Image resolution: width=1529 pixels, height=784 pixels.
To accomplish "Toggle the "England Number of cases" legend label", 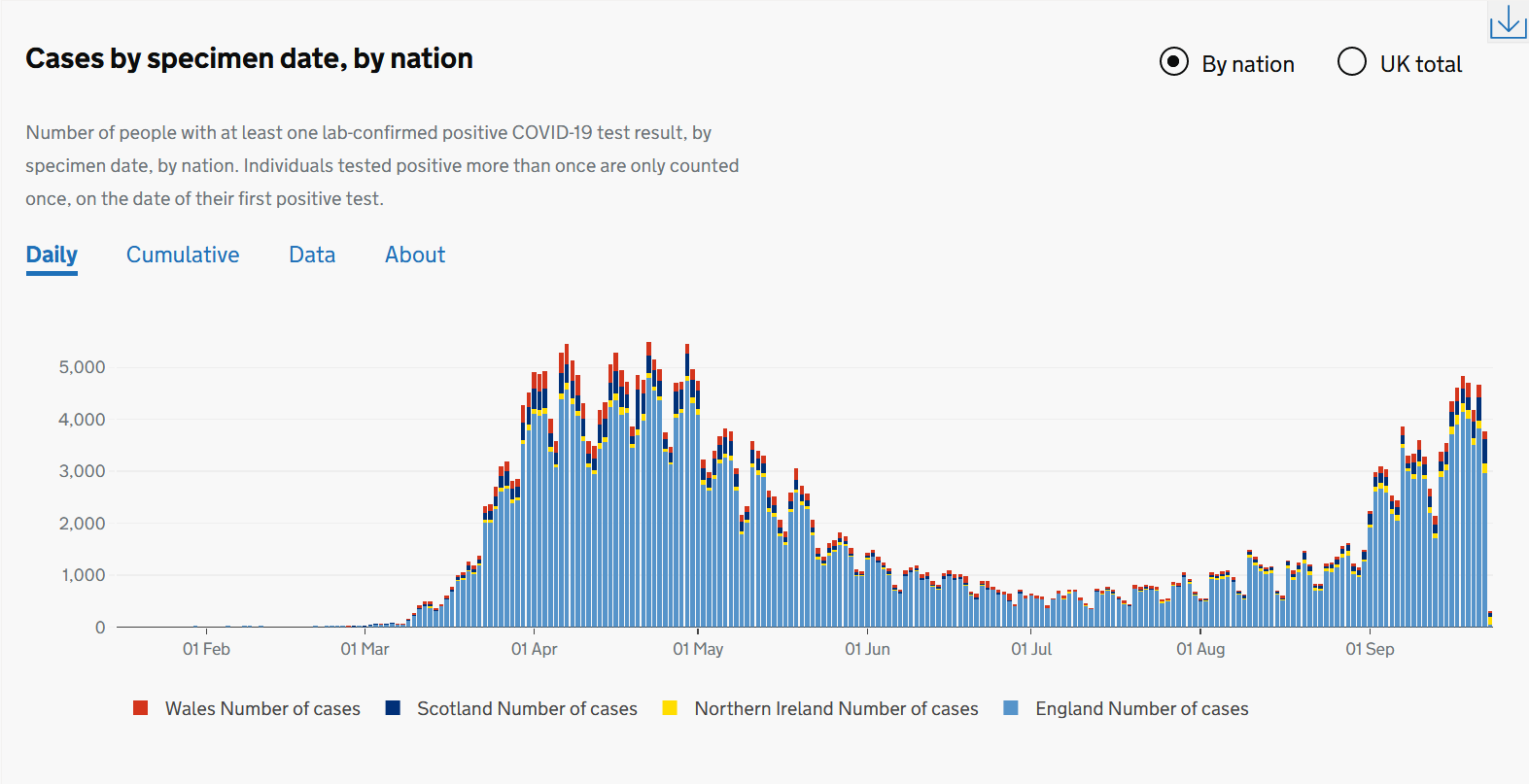I will [x=1141, y=709].
